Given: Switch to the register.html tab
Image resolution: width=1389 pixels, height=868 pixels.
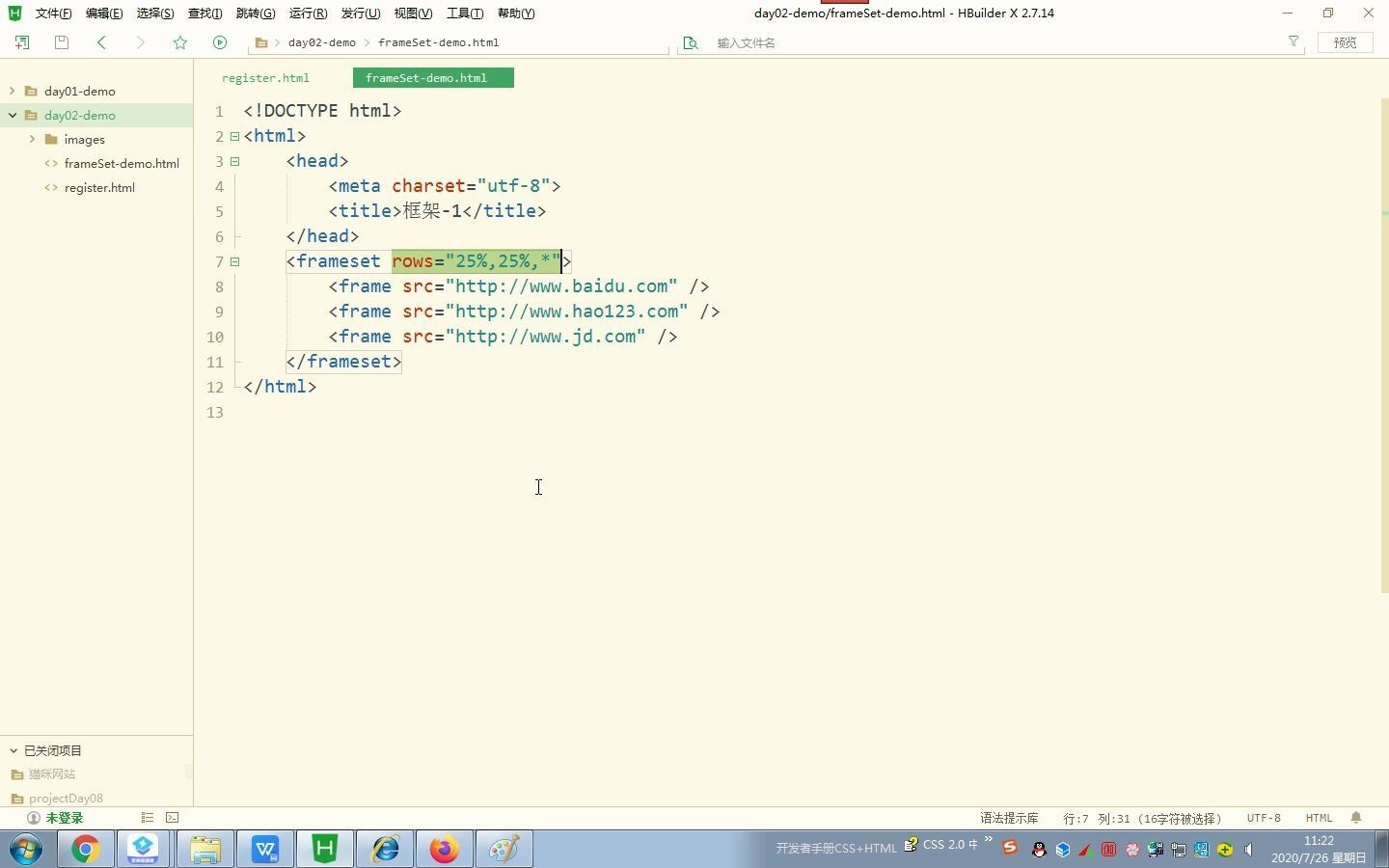Looking at the screenshot, I should [265, 78].
